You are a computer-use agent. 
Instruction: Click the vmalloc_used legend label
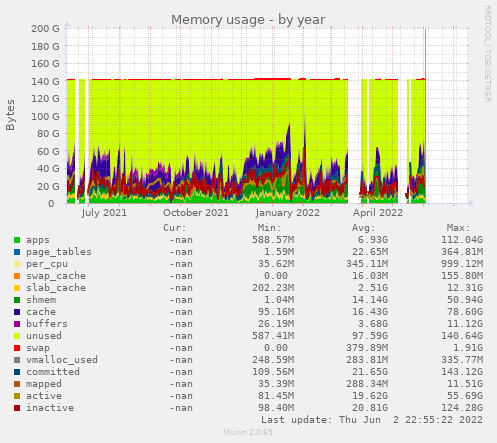pos(62,360)
